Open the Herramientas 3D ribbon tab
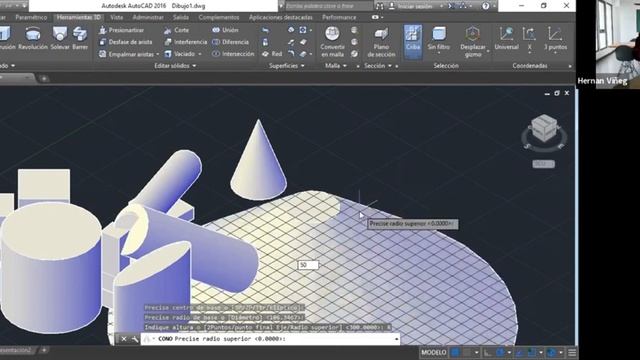Image resolution: width=640 pixels, height=360 pixels. (x=79, y=17)
